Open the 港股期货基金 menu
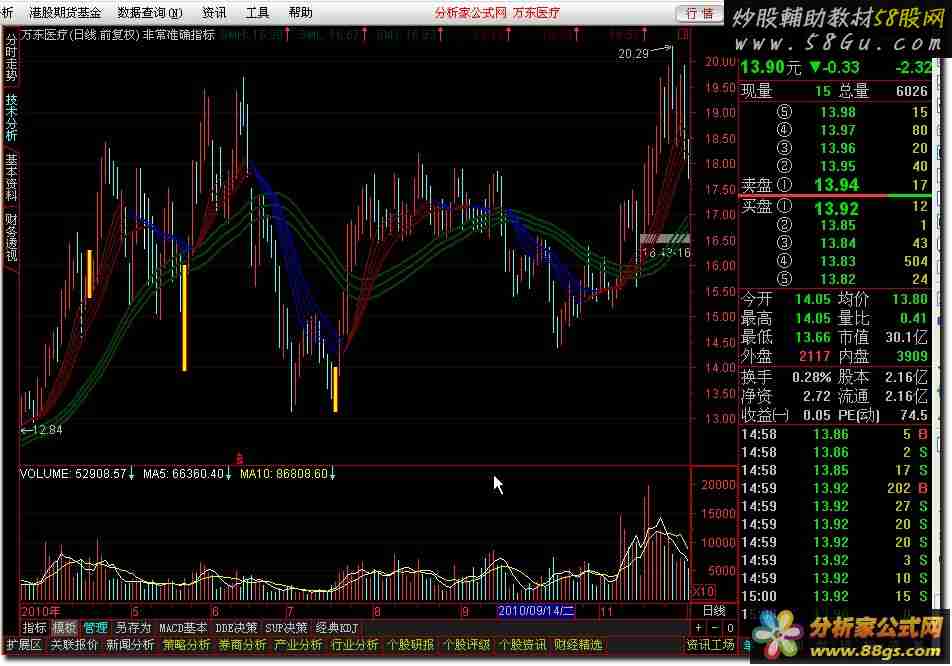The image size is (952, 666). tap(65, 12)
